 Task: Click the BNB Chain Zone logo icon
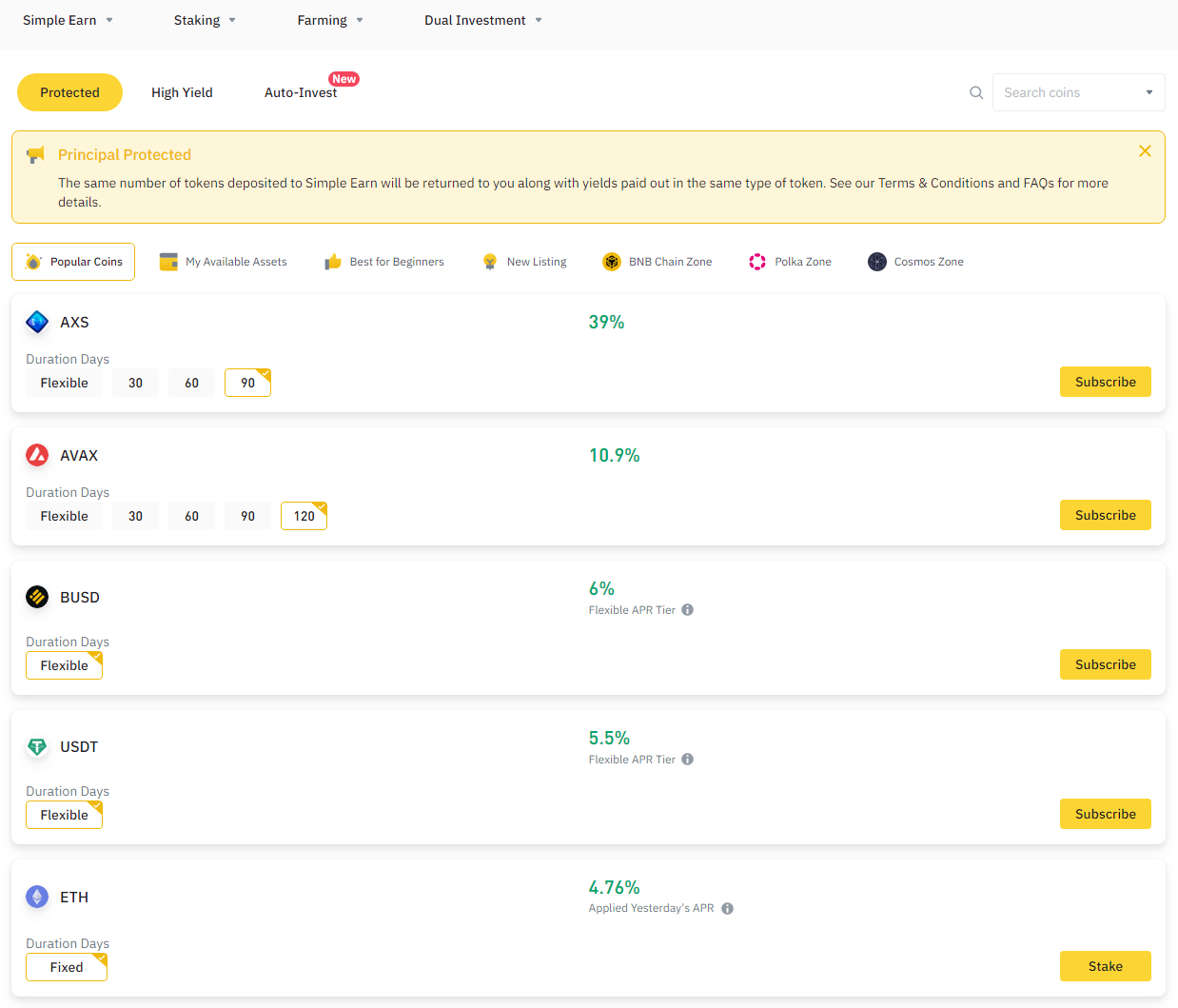(x=612, y=262)
